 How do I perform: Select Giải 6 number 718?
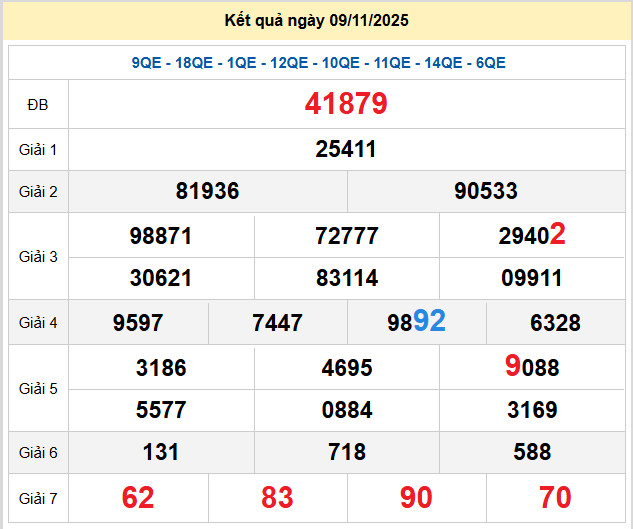coord(346,452)
